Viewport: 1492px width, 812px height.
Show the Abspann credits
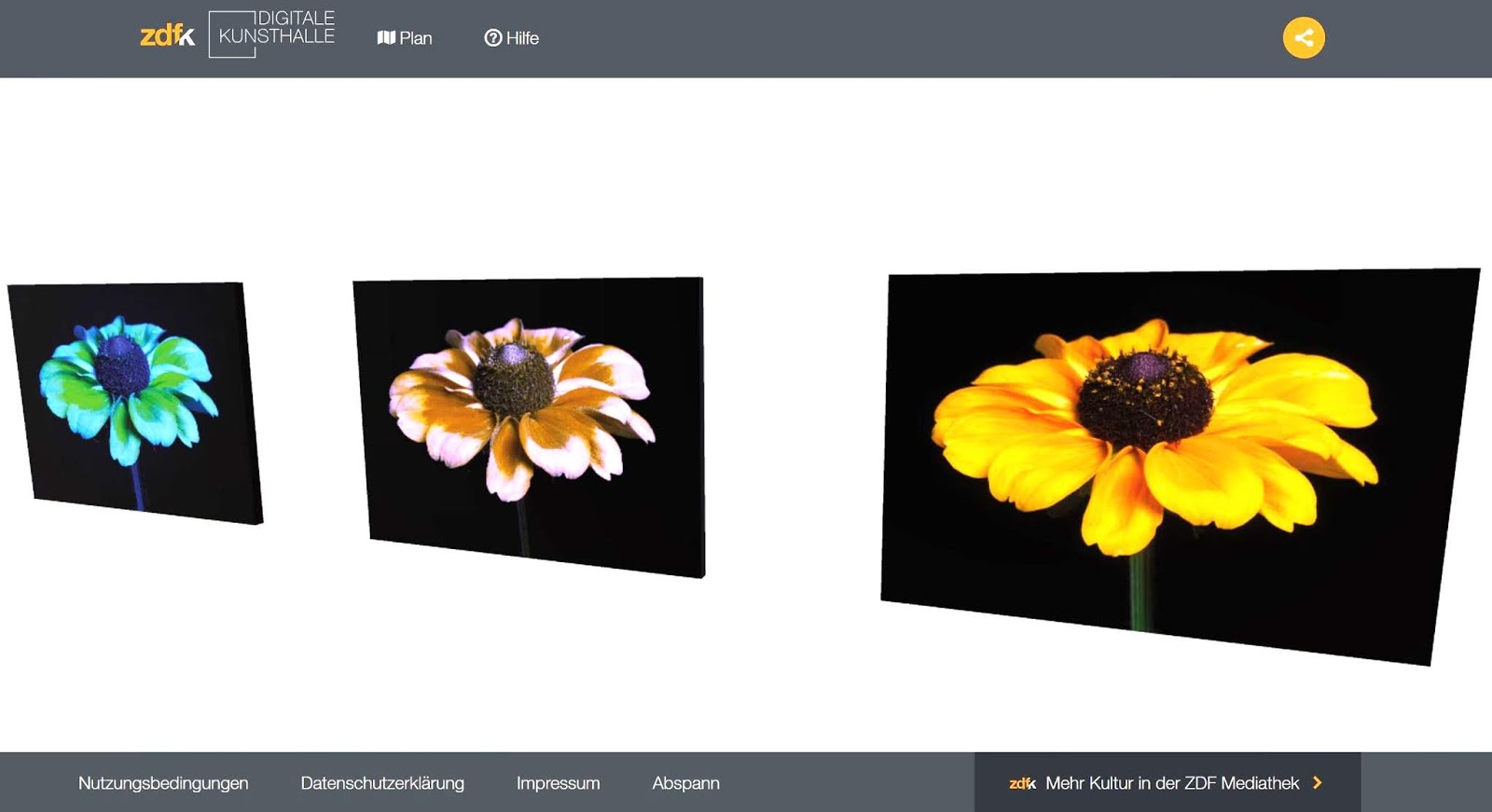point(685,783)
